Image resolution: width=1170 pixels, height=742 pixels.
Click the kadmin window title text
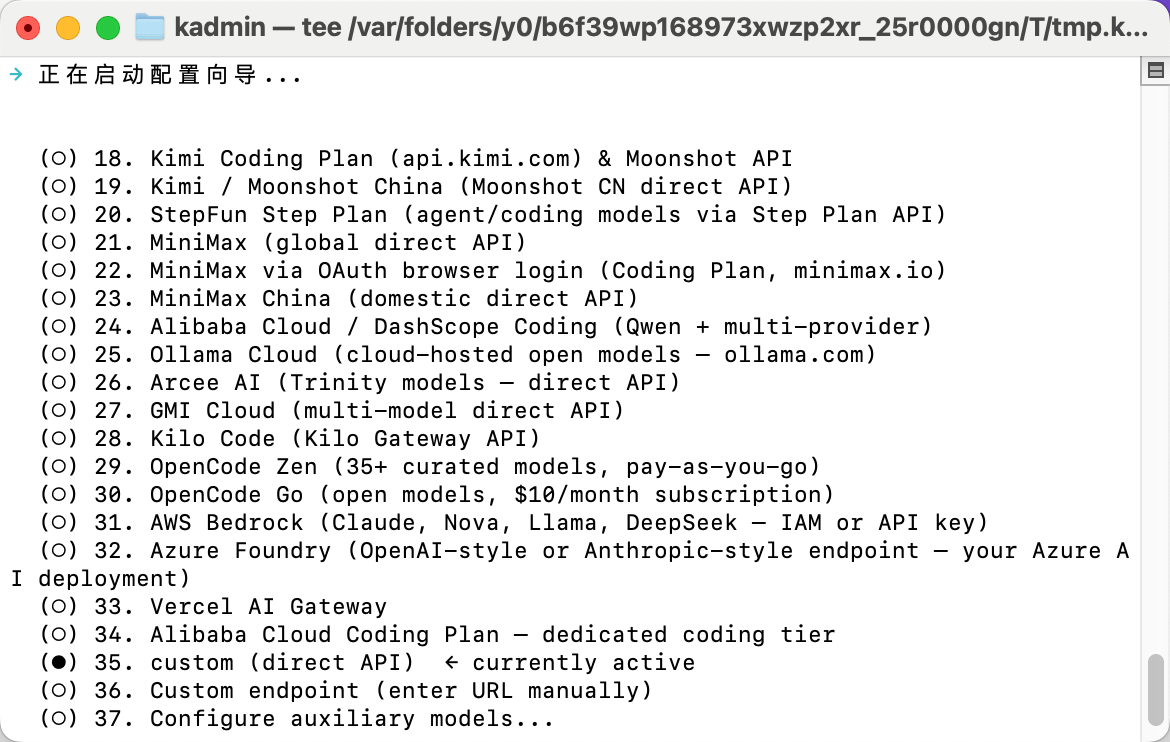point(660,28)
